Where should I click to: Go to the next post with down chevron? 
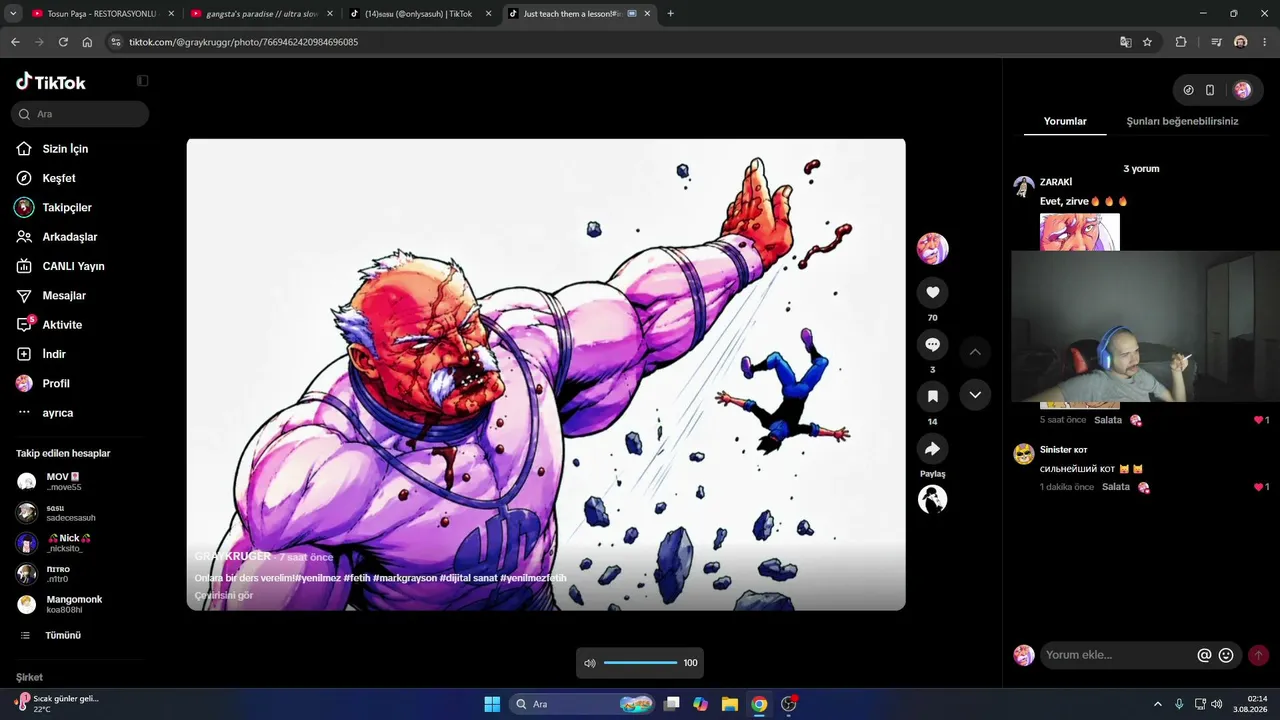point(975,395)
